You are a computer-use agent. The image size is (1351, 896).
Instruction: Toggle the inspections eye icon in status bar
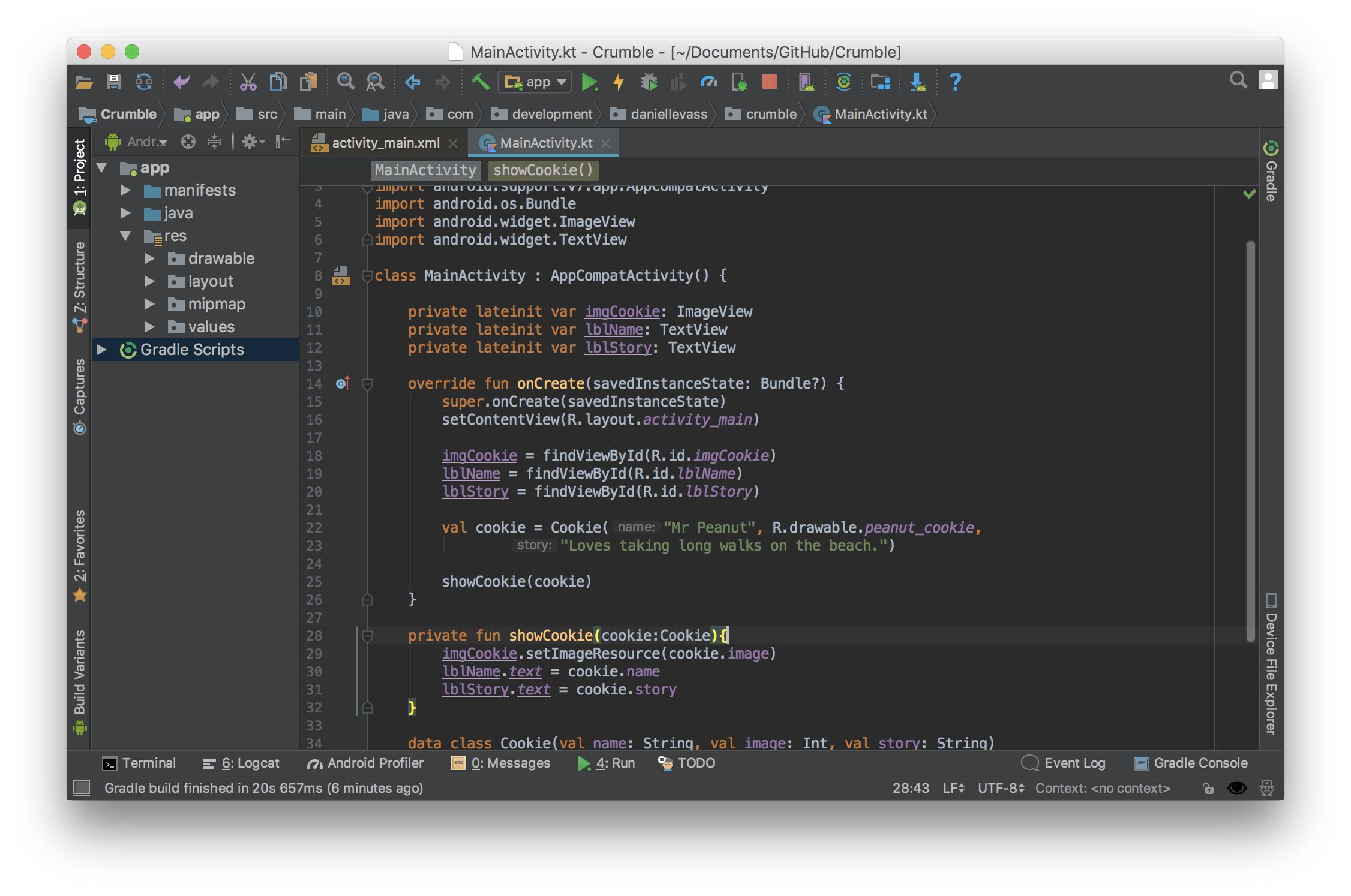coord(1237,788)
